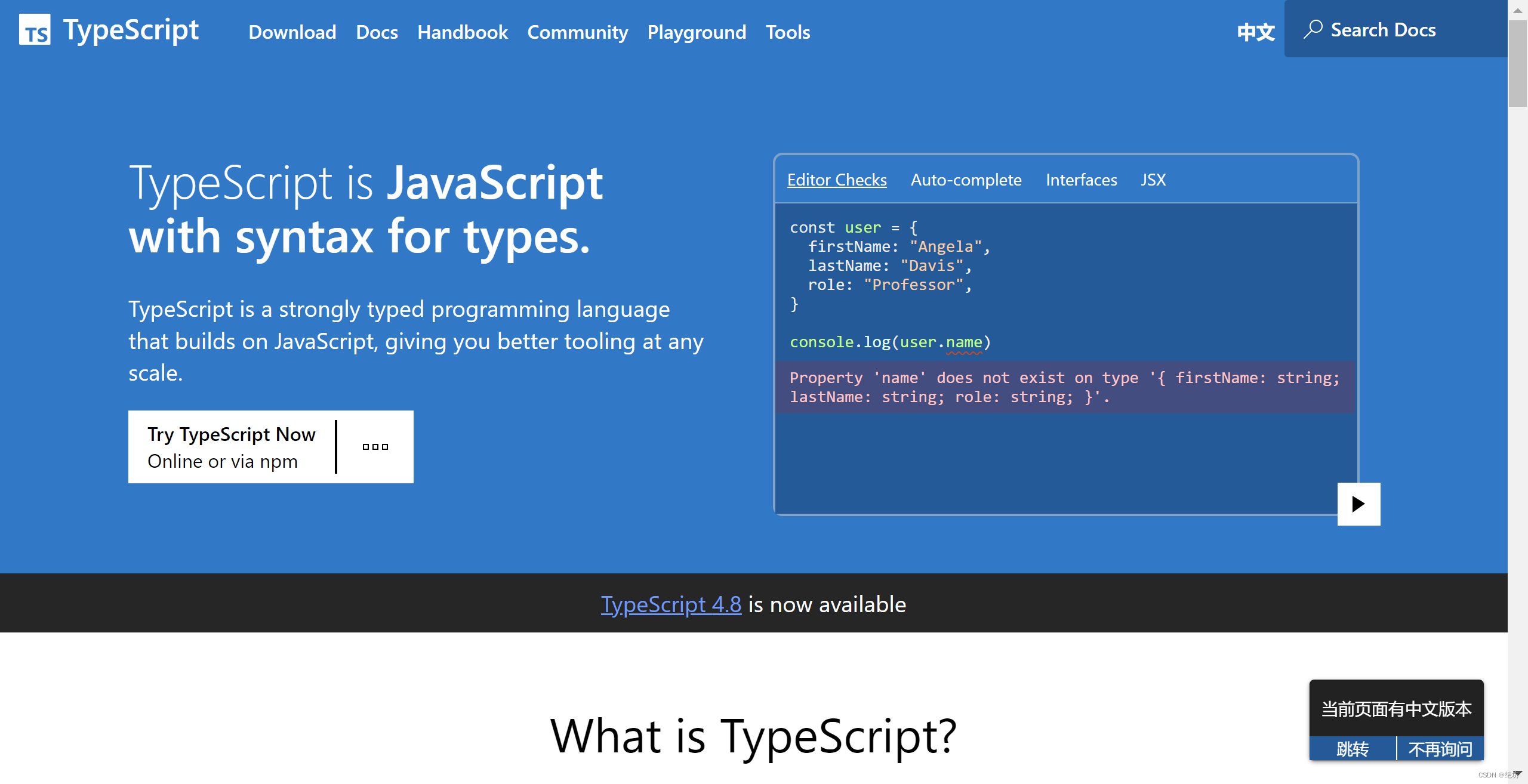
Task: Switch to the Interfaces tab
Action: pos(1081,180)
